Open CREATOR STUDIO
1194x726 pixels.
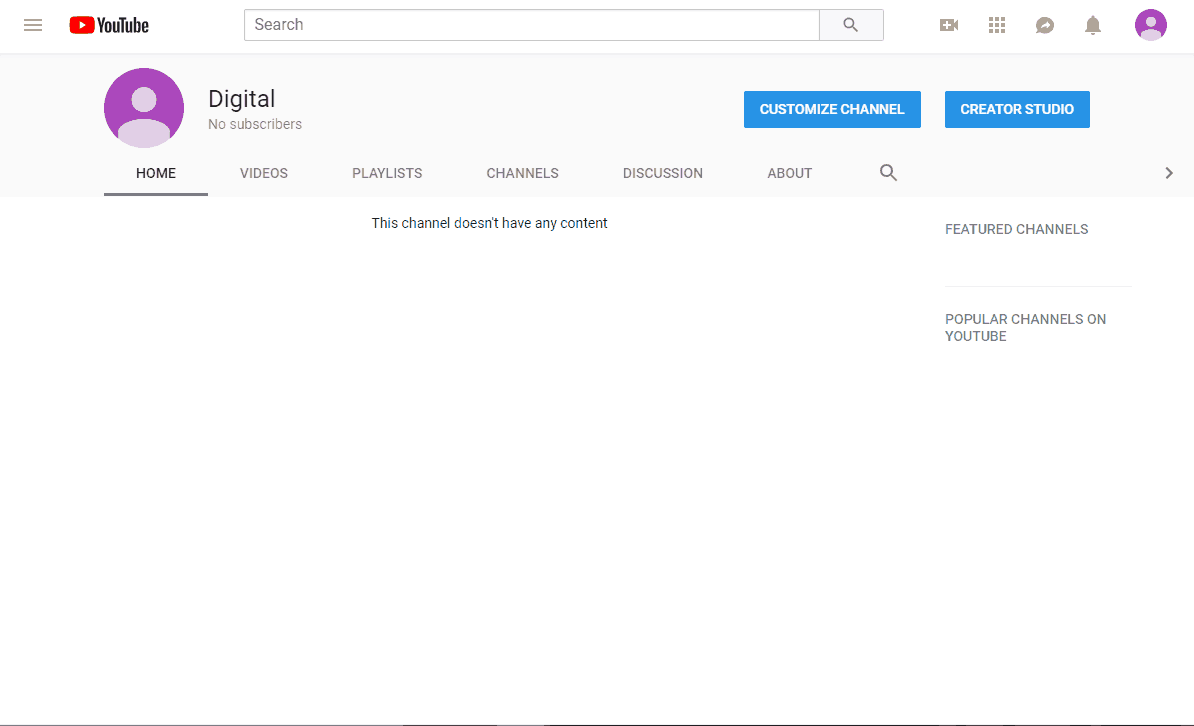tap(1017, 109)
